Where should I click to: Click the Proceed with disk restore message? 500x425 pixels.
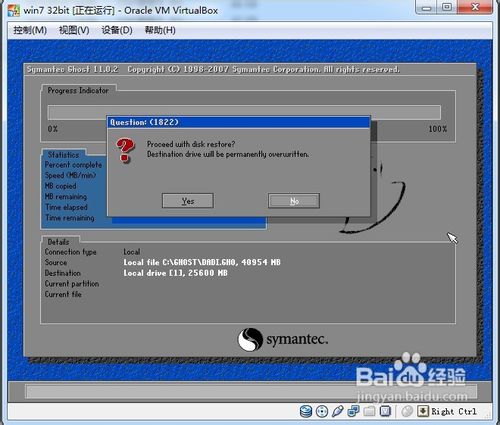[x=191, y=144]
